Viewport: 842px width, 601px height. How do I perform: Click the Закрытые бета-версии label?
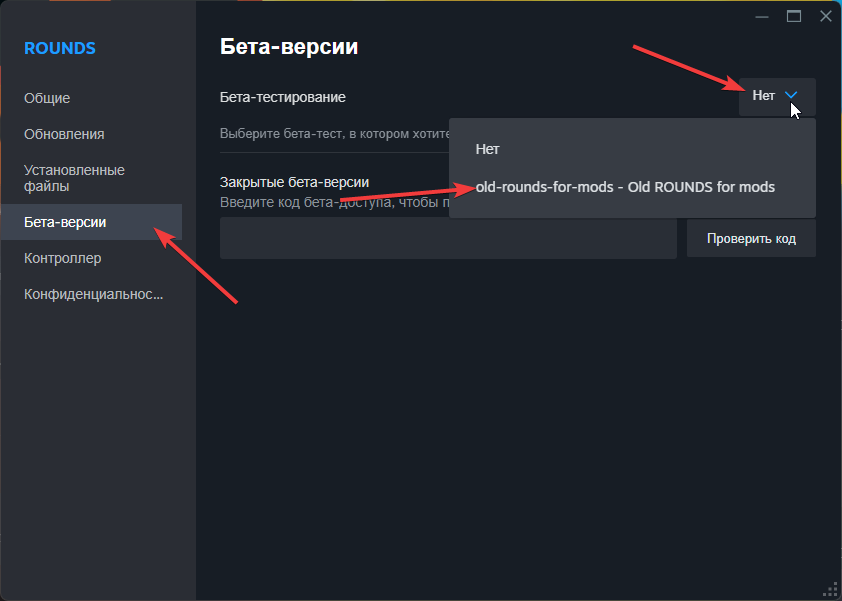[x=294, y=182]
